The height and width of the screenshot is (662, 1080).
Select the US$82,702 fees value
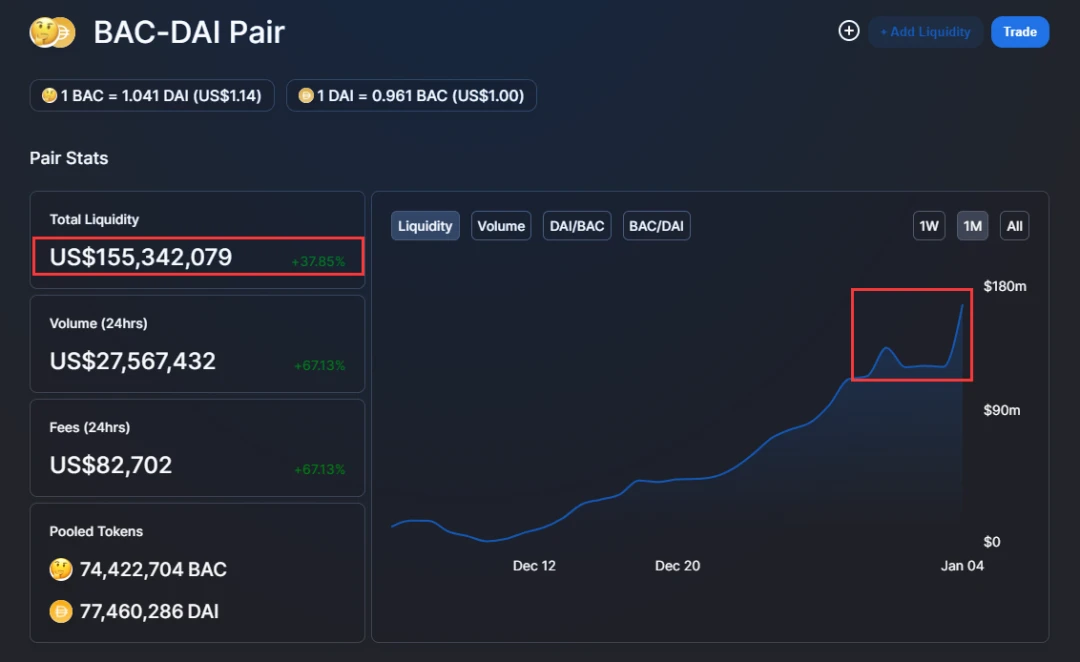click(110, 465)
